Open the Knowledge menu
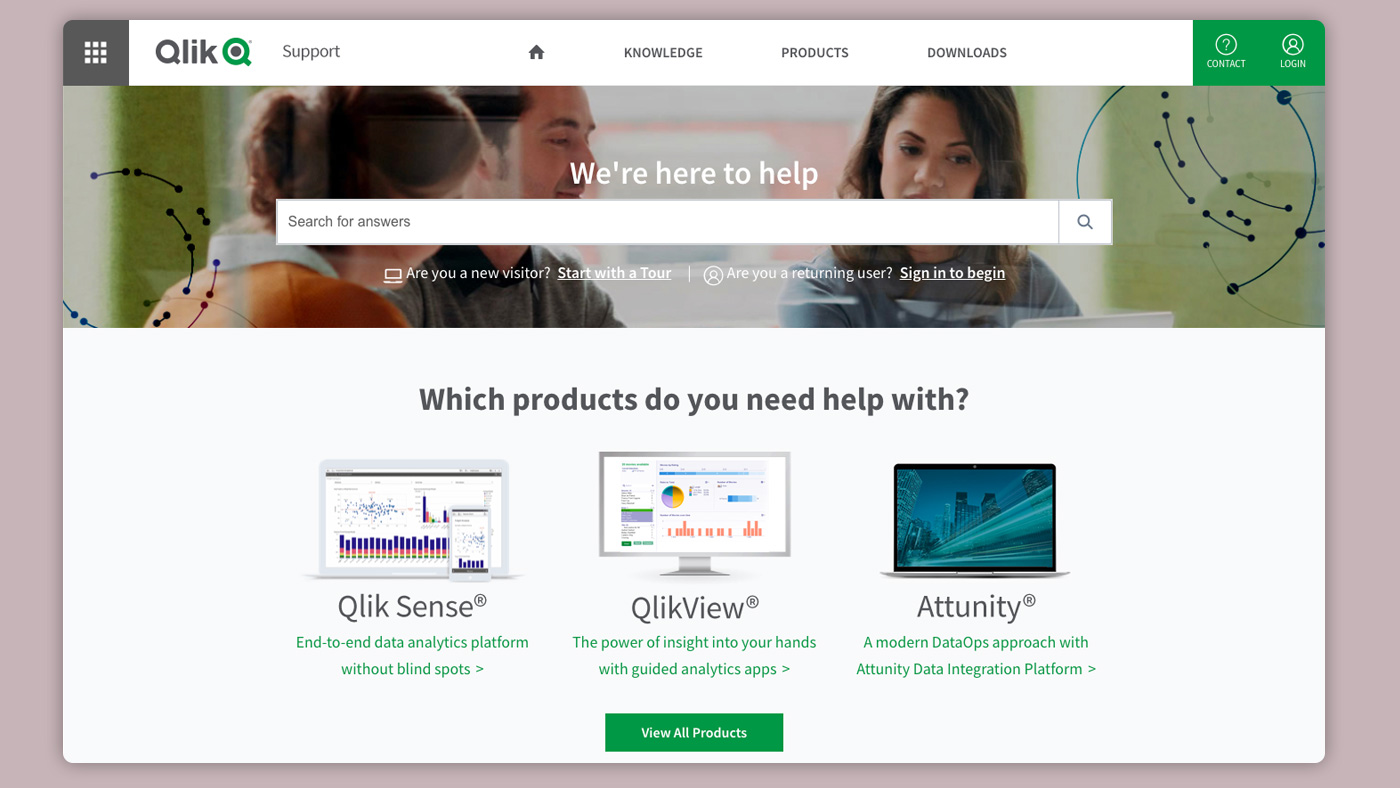The height and width of the screenshot is (788, 1400). 663,53
